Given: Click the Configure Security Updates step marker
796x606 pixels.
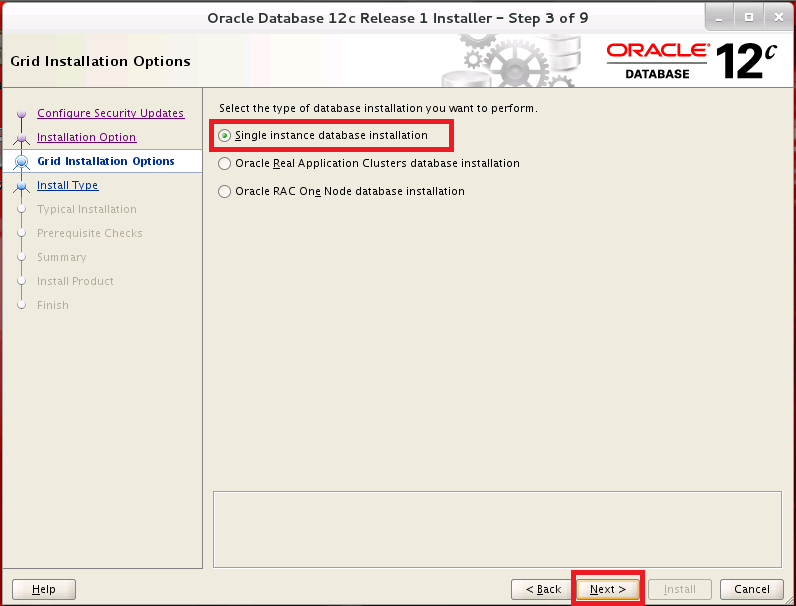Looking at the screenshot, I should tap(21, 113).
